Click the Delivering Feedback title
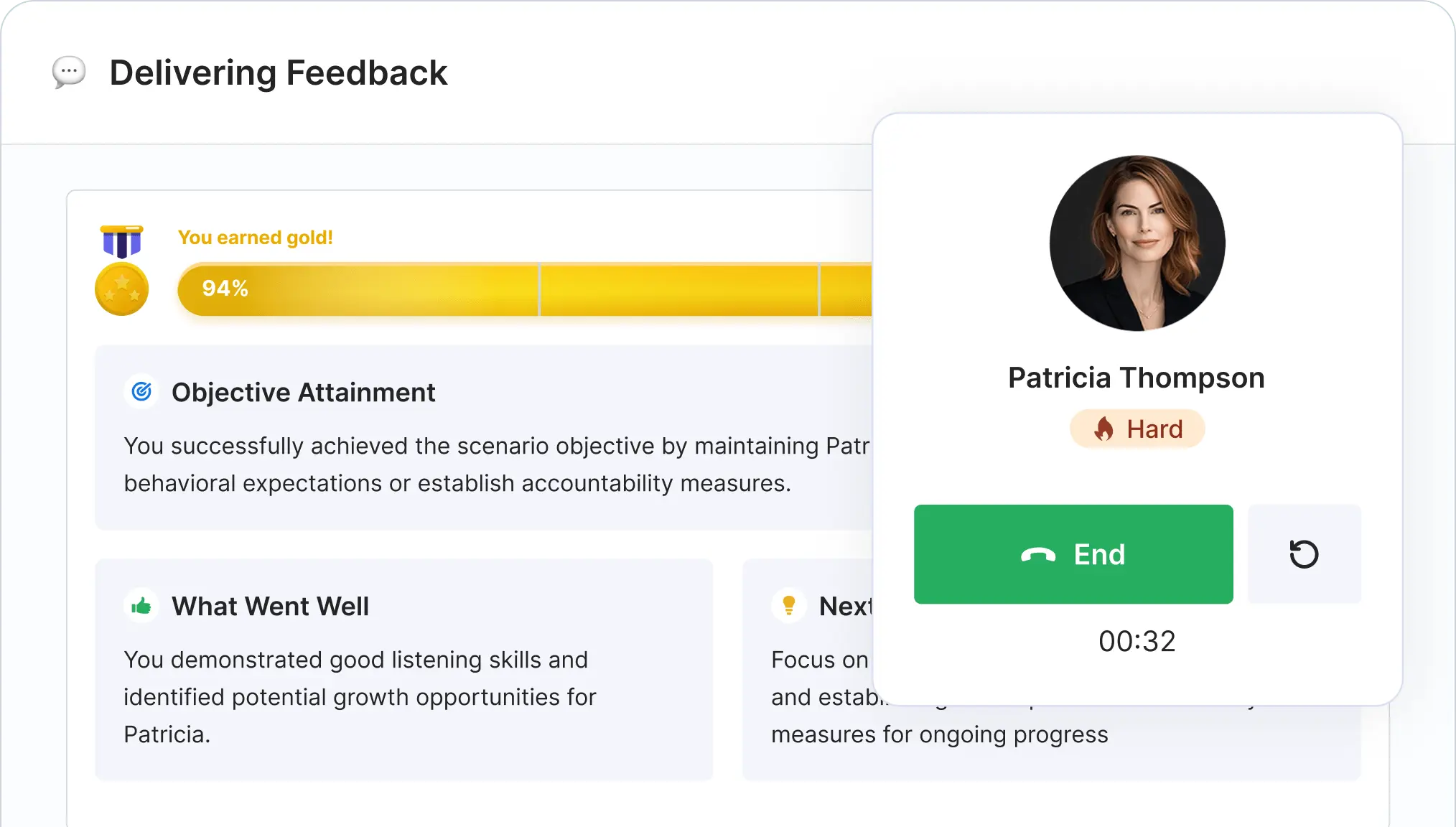 pyautogui.click(x=279, y=73)
